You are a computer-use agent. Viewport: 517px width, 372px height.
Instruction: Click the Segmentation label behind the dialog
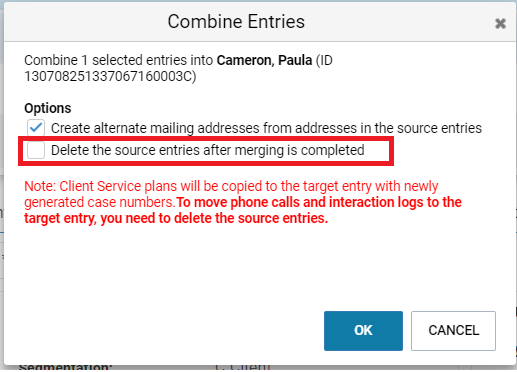[x=66, y=367]
